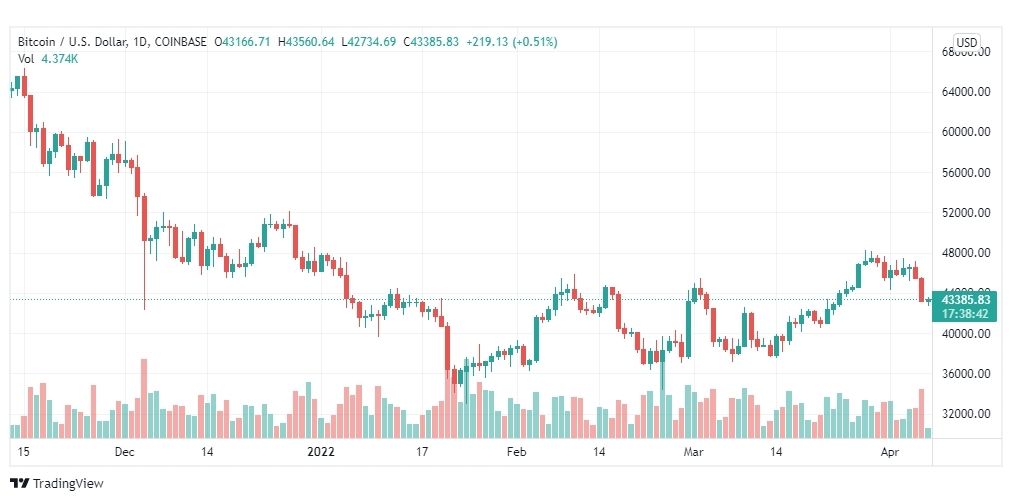
Task: Click the closing value C43385.83
Action: click(x=430, y=42)
